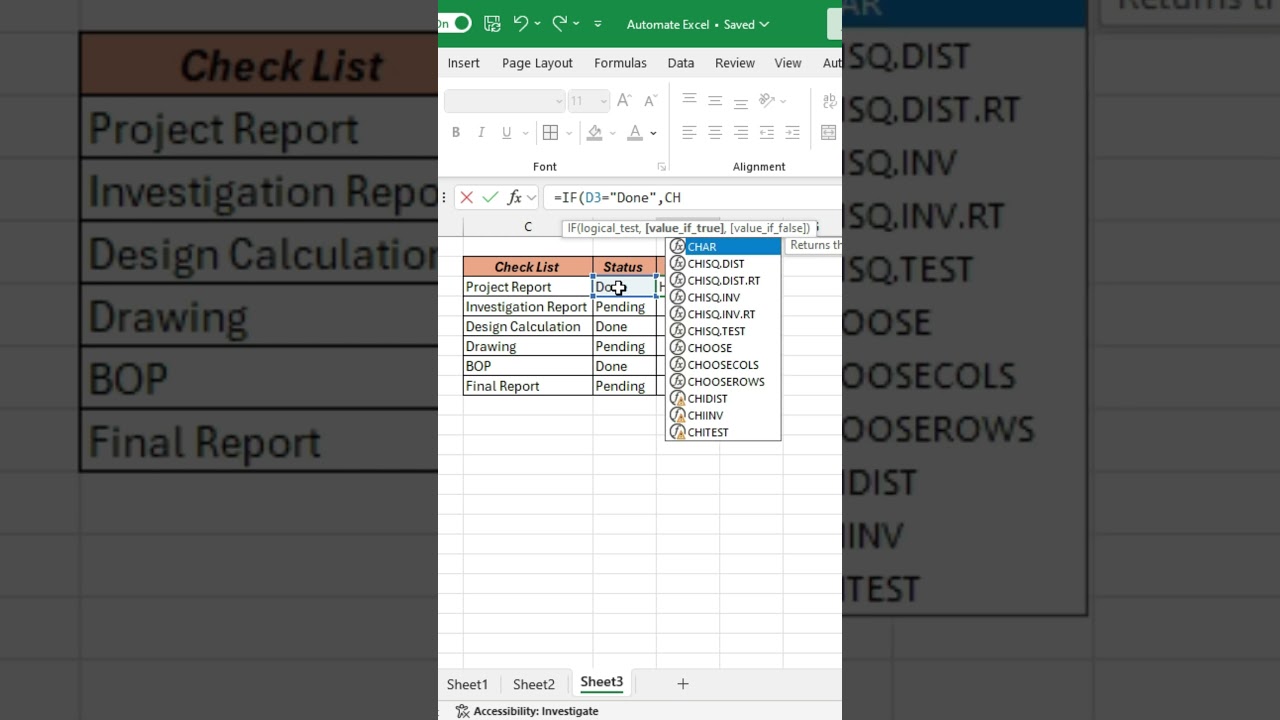Open the Insert ribbon tab
The height and width of the screenshot is (720, 1280).
463,63
